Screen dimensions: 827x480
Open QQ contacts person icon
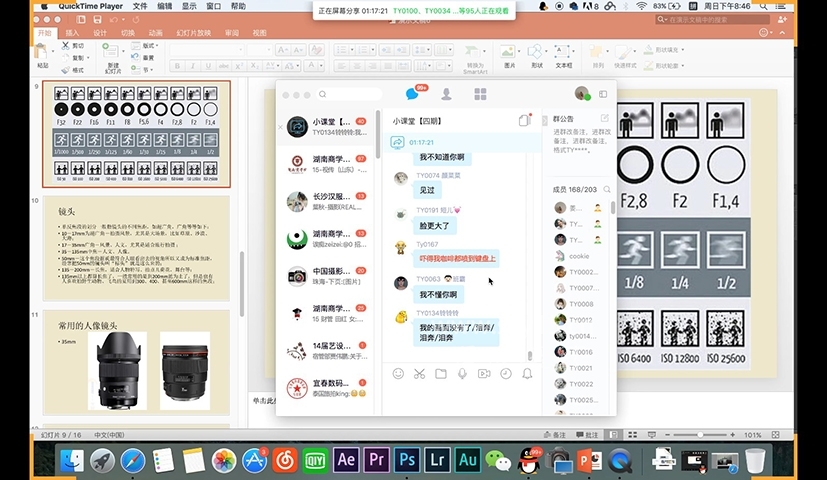pos(446,94)
